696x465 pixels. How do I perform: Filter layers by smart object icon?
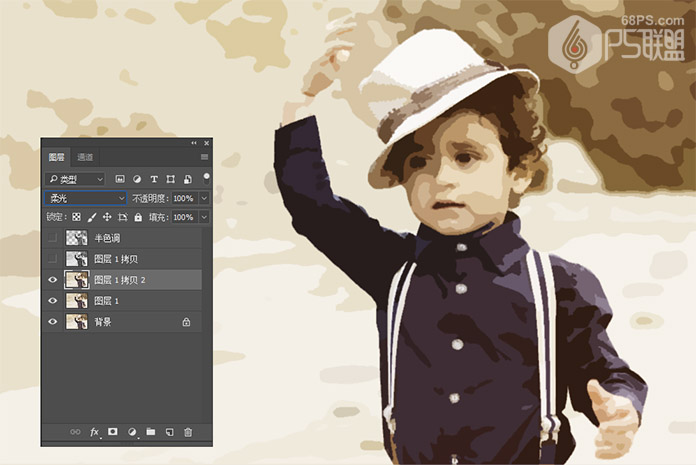point(188,179)
